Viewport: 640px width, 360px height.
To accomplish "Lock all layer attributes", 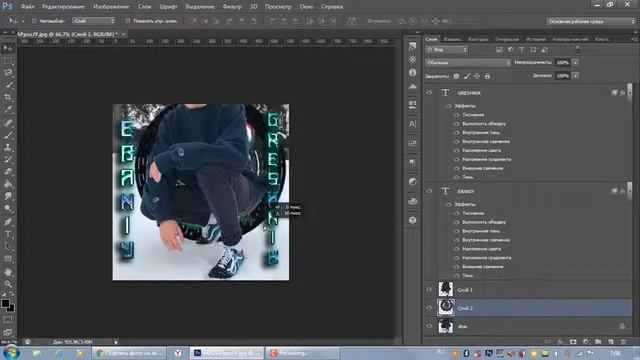I will pos(487,76).
